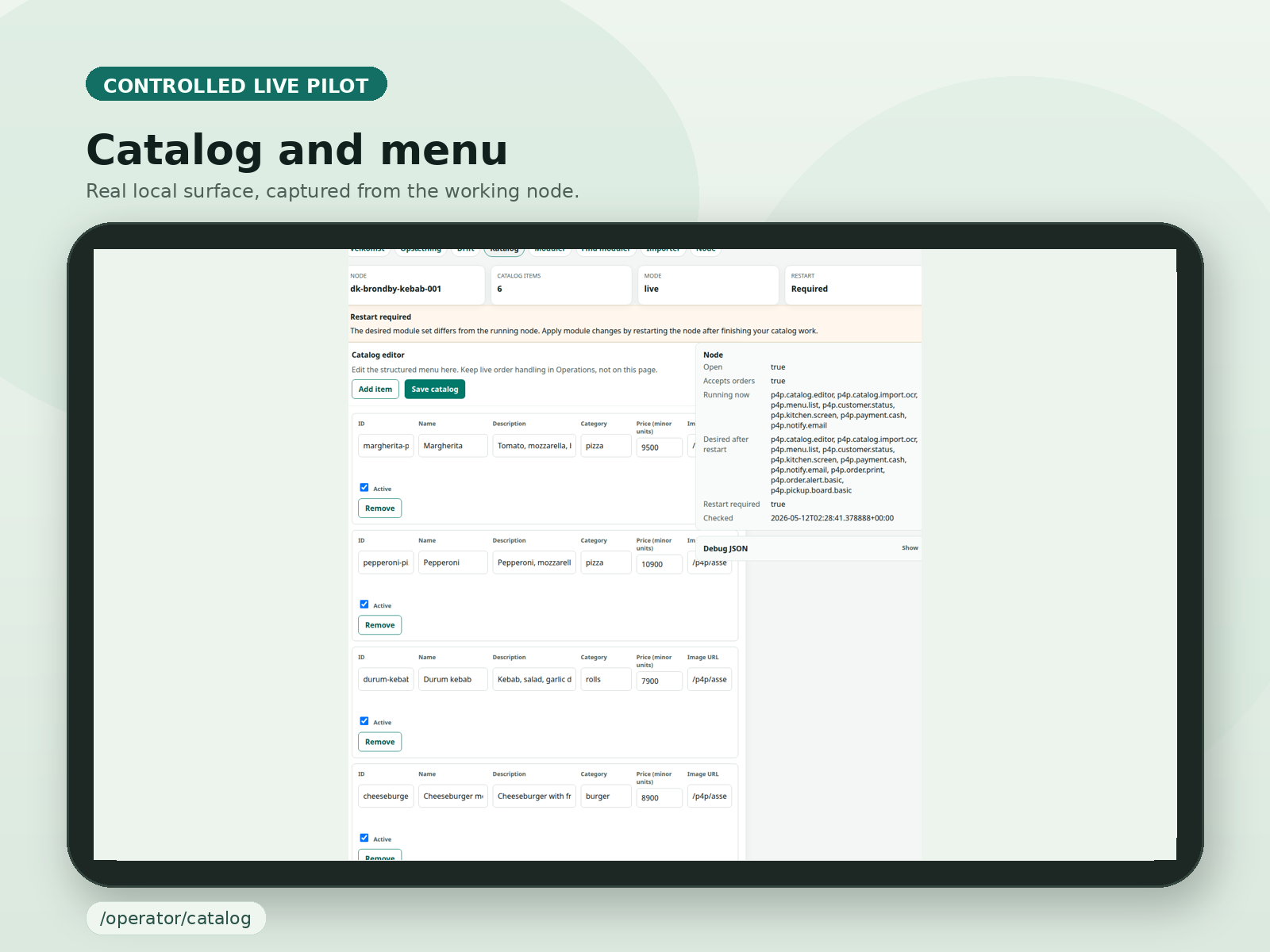Viewport: 1270px width, 952px height.
Task: Toggle Active checkbox for Durum kebab item
Action: [364, 721]
